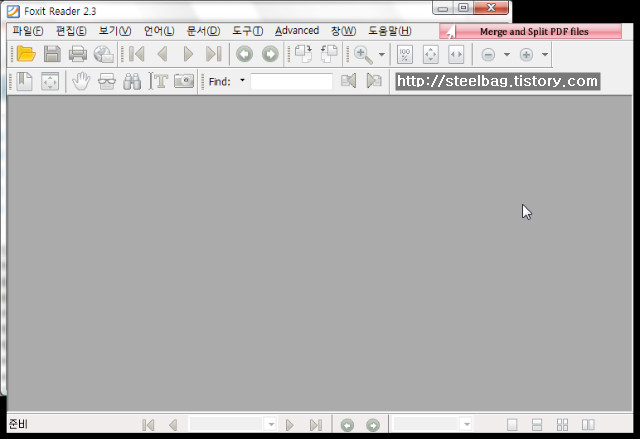Click the glasses reader-face icon
This screenshot has height=439, width=640.
(x=107, y=82)
